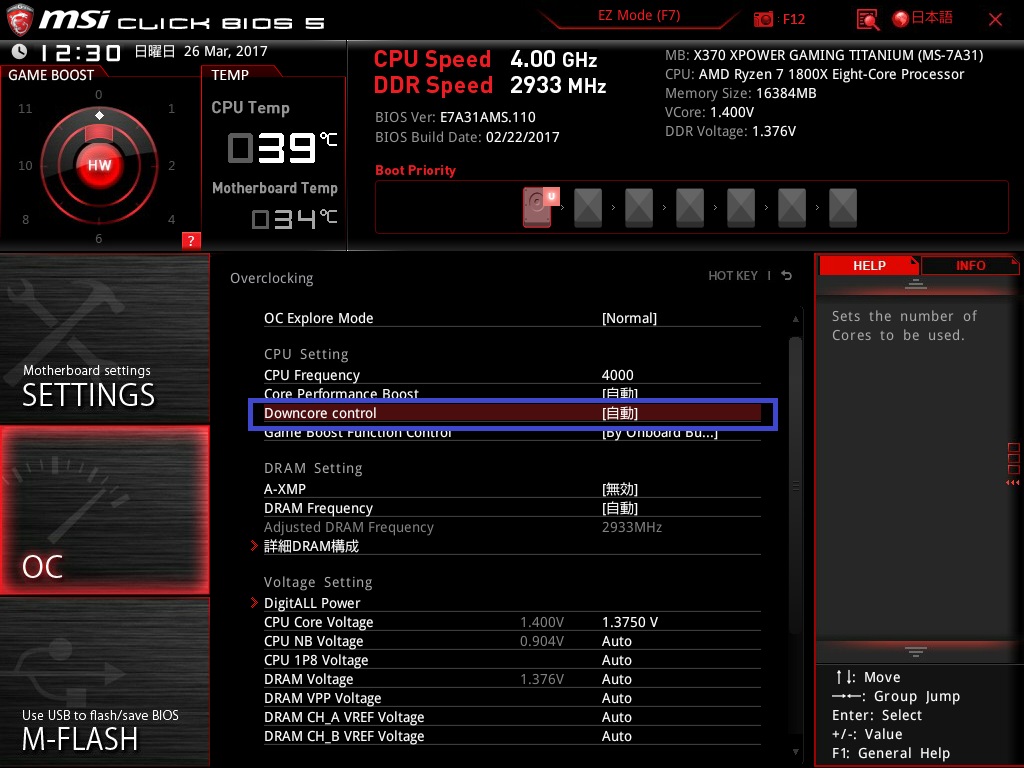The image size is (1024, 768).
Task: Open the OC overclocking section
Action: [x=104, y=510]
